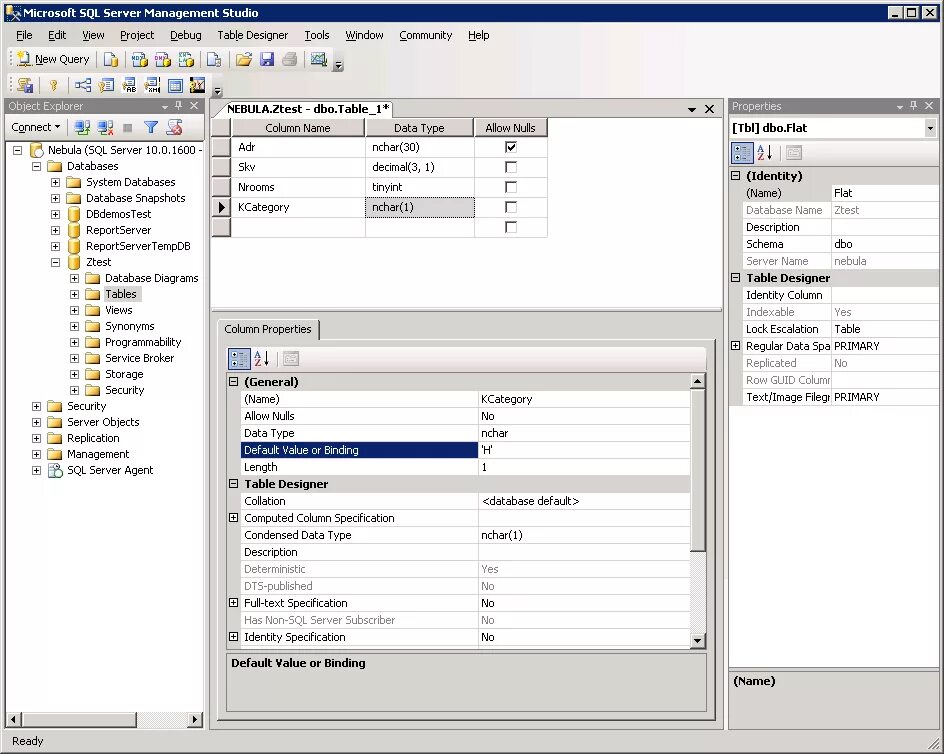Click the Default Value or Binding 'H' field
This screenshot has height=754, width=944.
[x=584, y=450]
